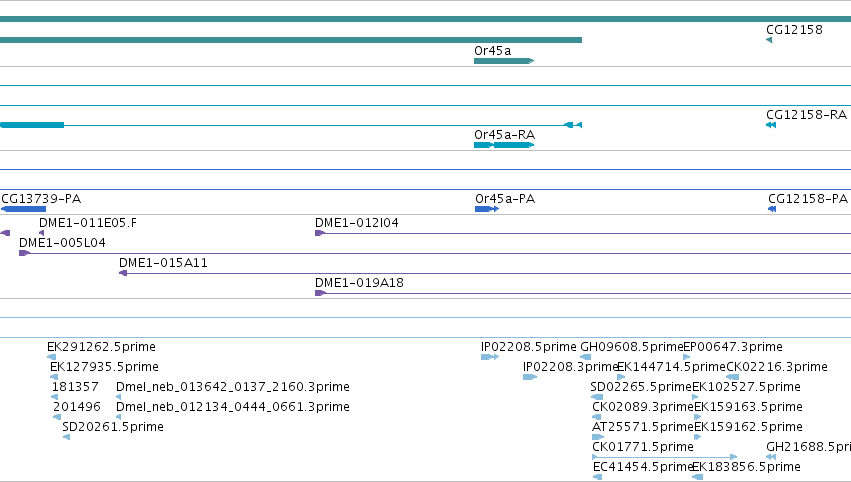Select the EK127935.5prime EST label

click(x=104, y=367)
